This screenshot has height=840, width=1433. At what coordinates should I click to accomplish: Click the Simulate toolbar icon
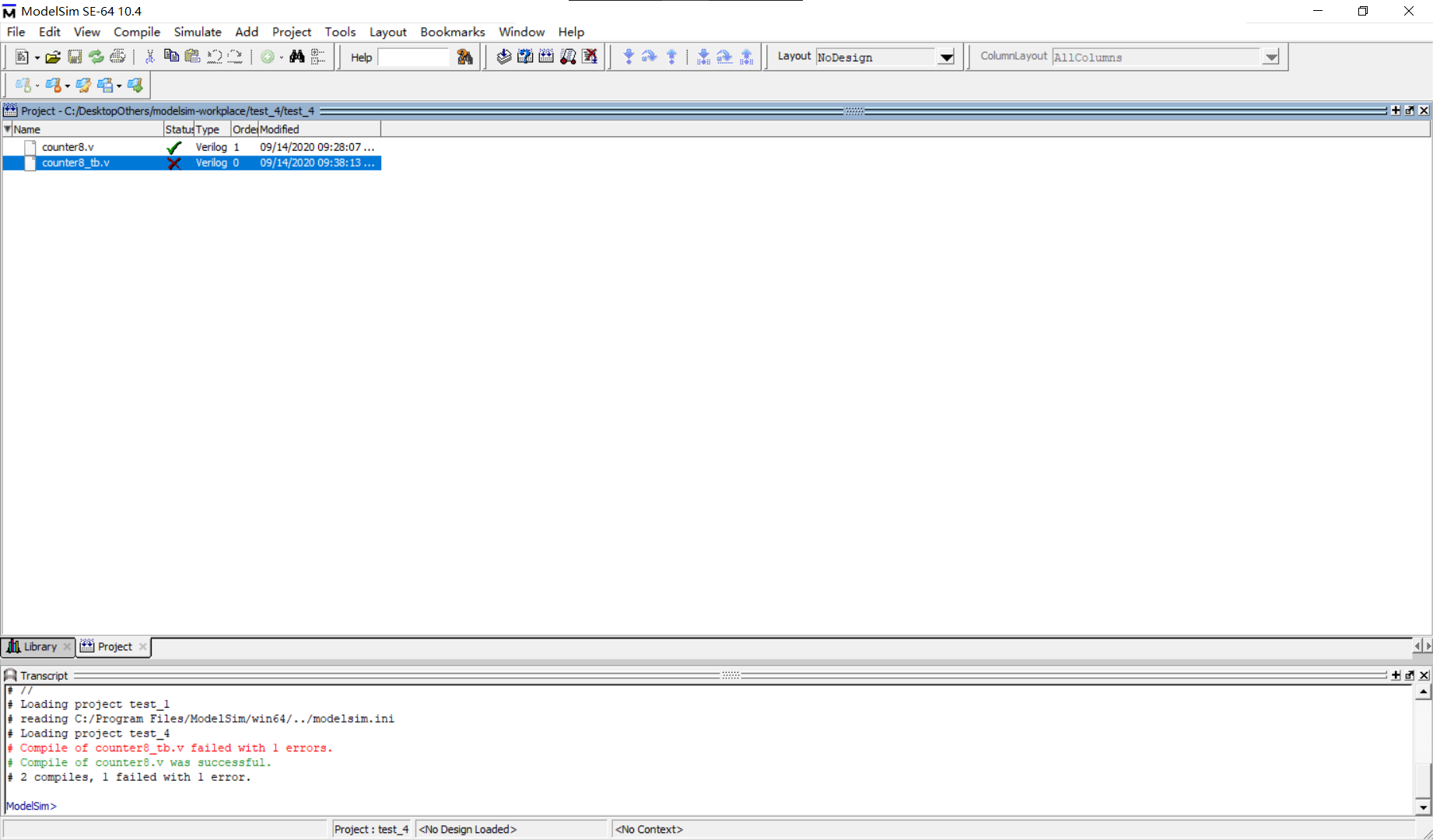[x=546, y=57]
